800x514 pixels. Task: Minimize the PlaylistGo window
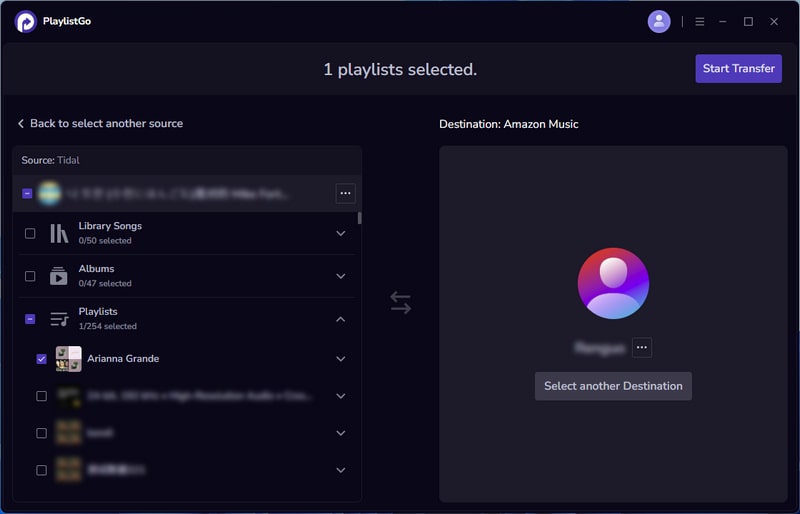pyautogui.click(x=722, y=21)
